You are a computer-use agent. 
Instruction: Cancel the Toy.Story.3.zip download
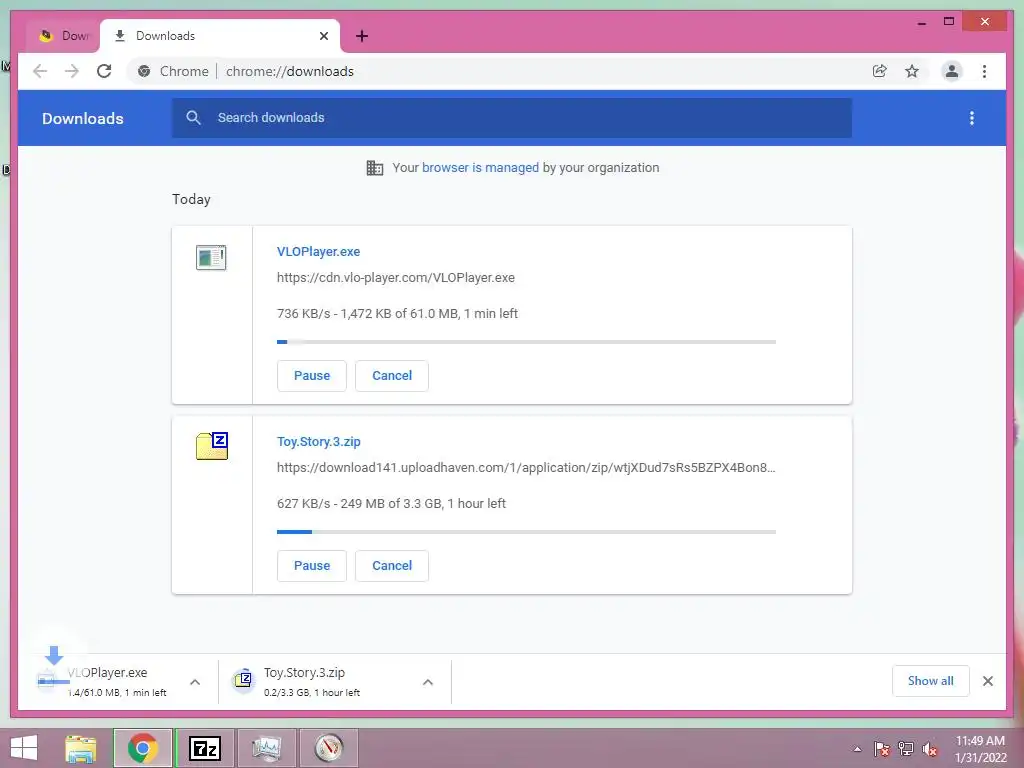[x=392, y=566]
